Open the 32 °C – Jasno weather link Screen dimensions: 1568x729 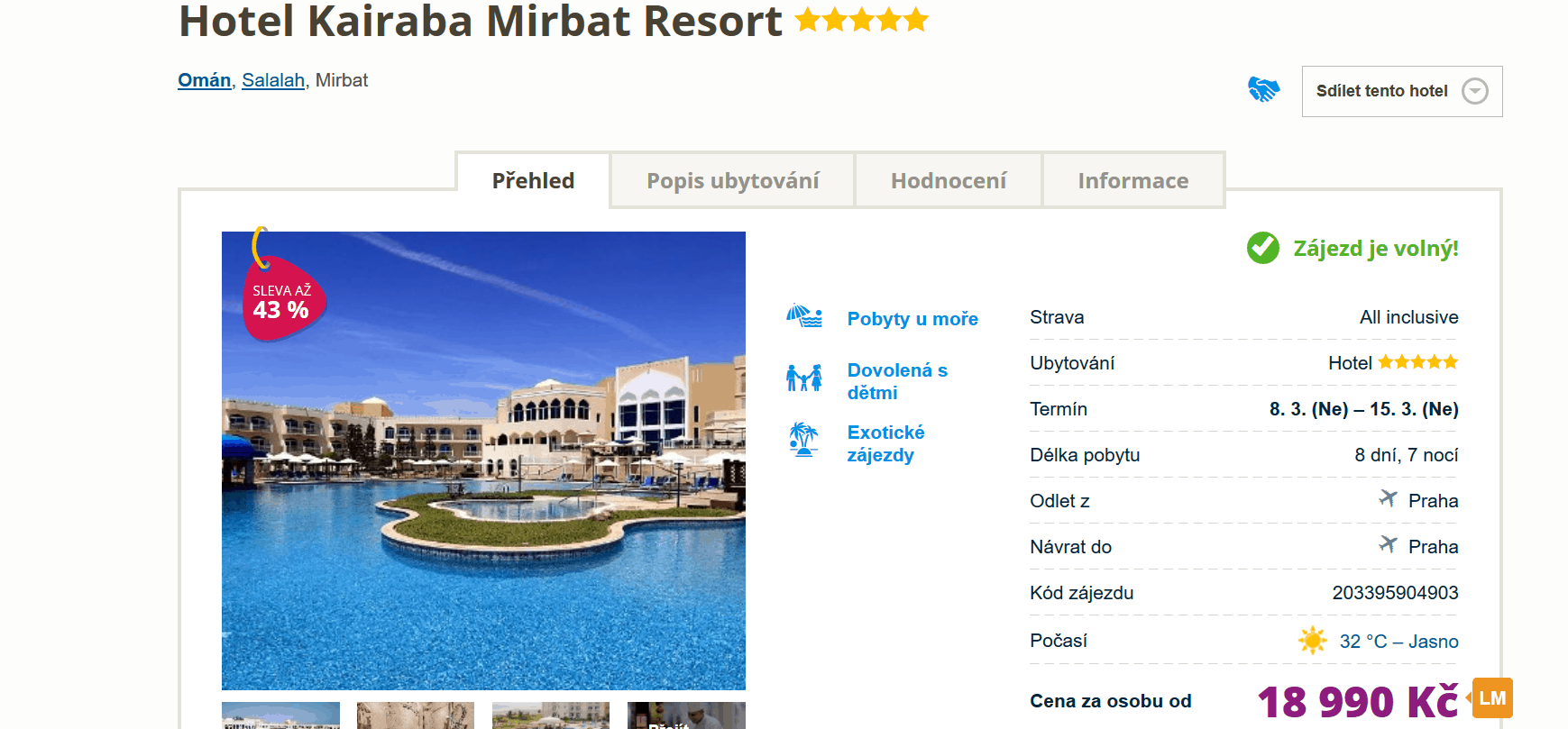[x=1398, y=642]
